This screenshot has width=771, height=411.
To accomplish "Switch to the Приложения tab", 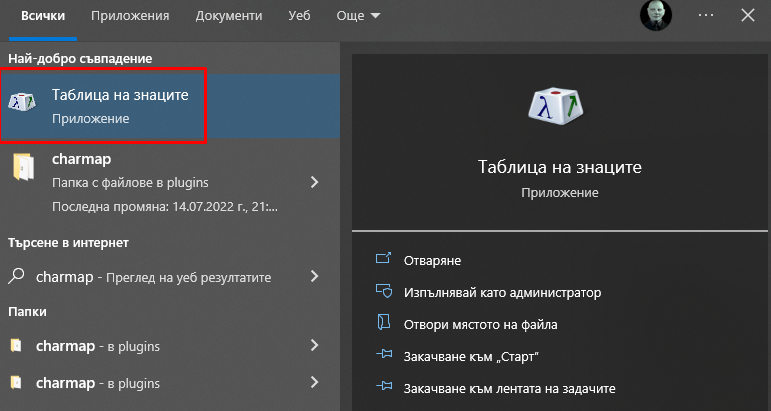I will pos(130,16).
